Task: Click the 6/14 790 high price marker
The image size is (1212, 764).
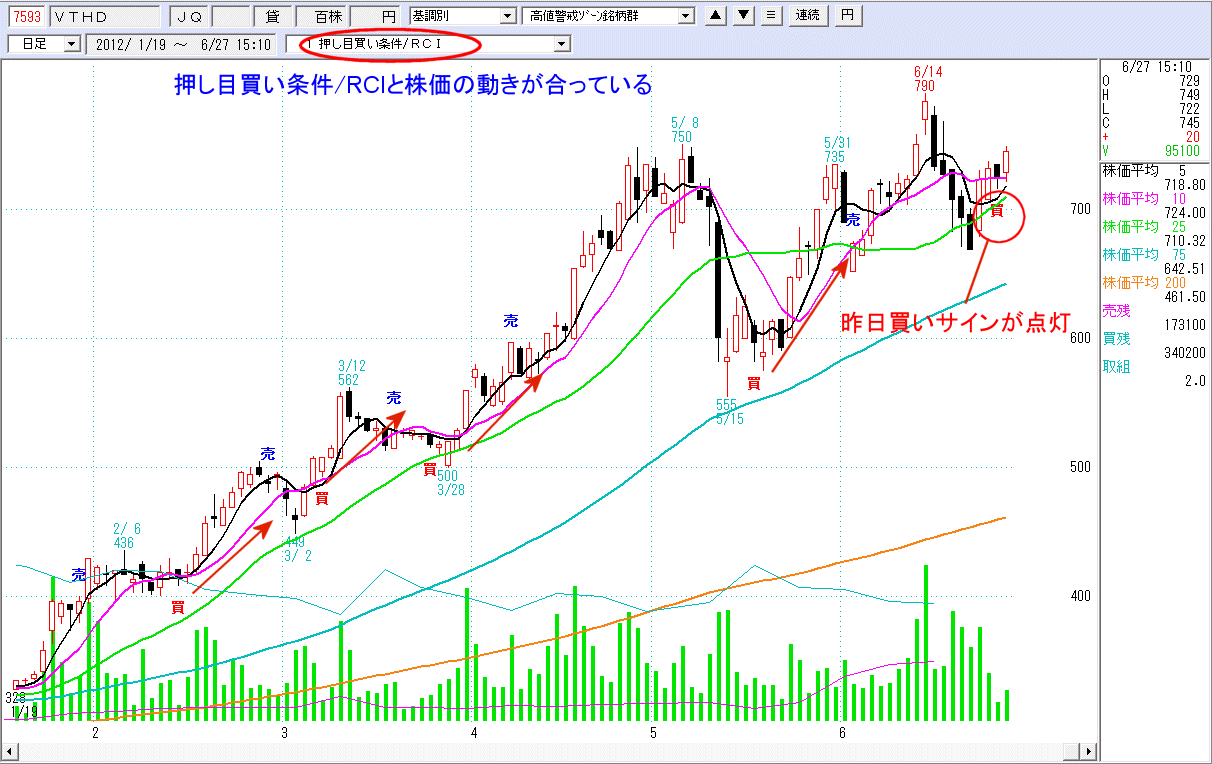Action: (927, 79)
